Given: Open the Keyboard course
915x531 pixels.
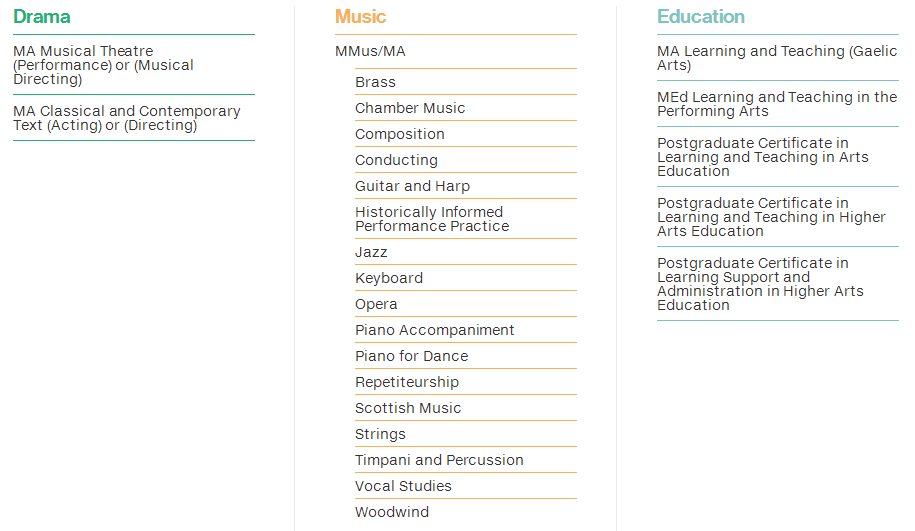Looking at the screenshot, I should click(389, 278).
